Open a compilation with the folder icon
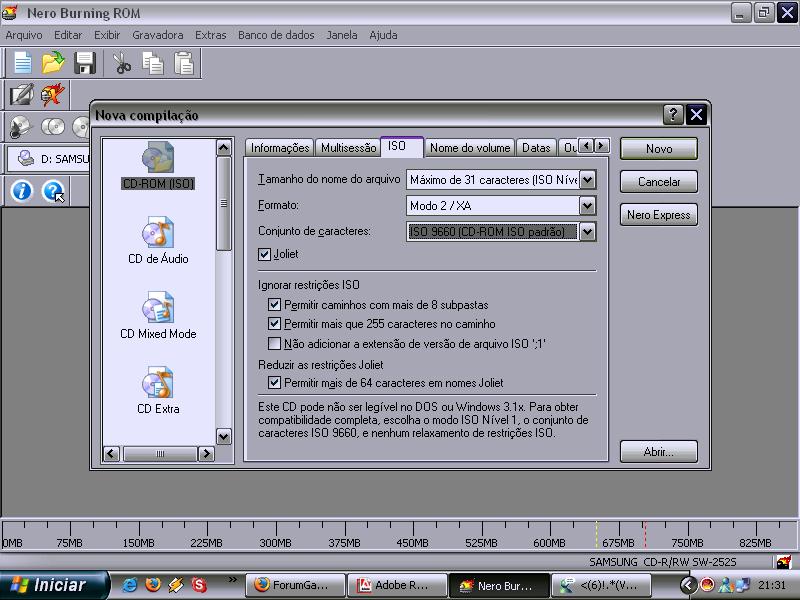Image resolution: width=800 pixels, height=600 pixels. click(53, 64)
